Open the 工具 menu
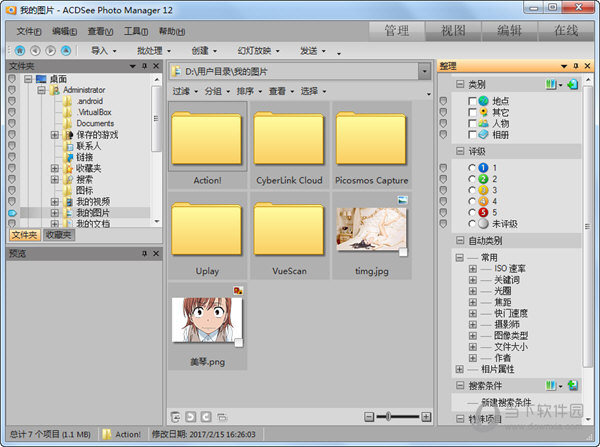The image size is (600, 447). 136,31
